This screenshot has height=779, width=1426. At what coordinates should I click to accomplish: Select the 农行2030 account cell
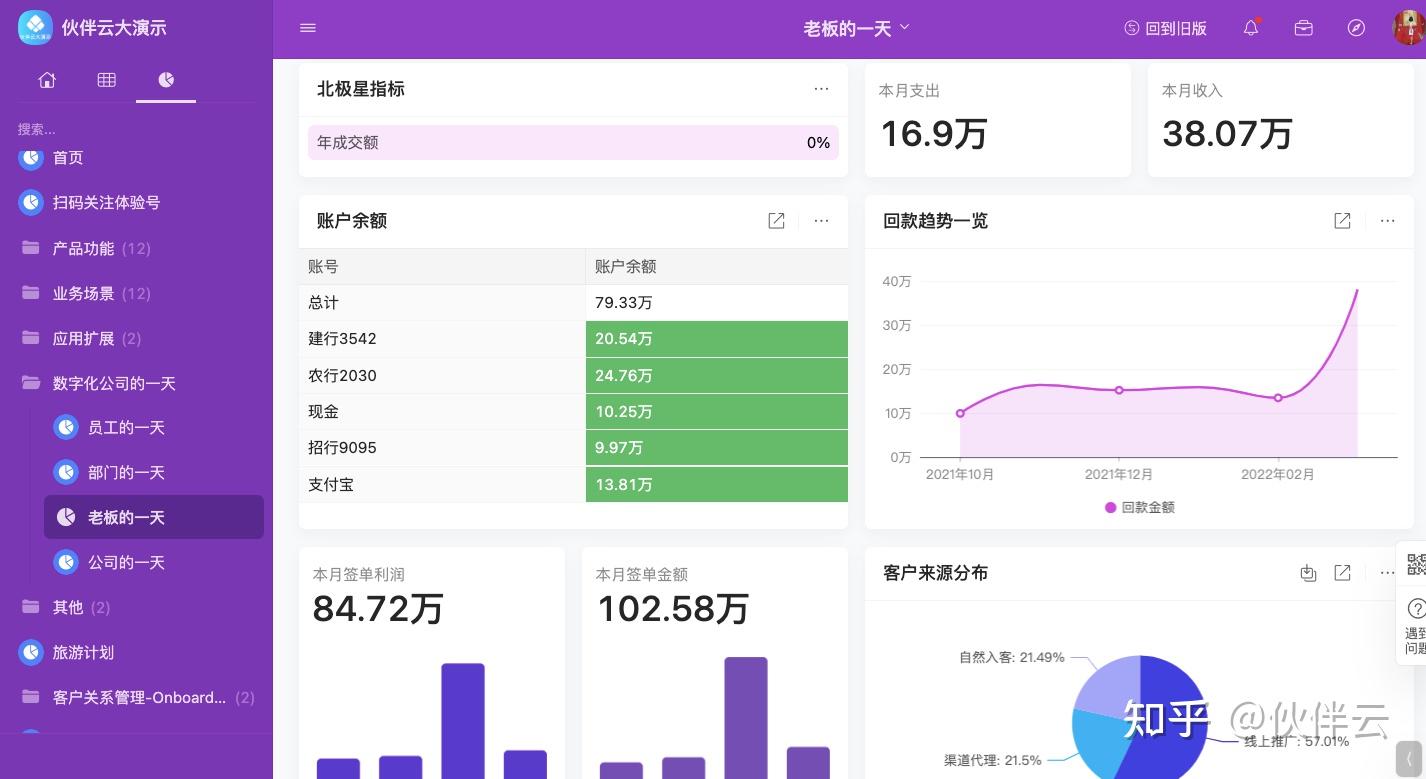pos(442,376)
